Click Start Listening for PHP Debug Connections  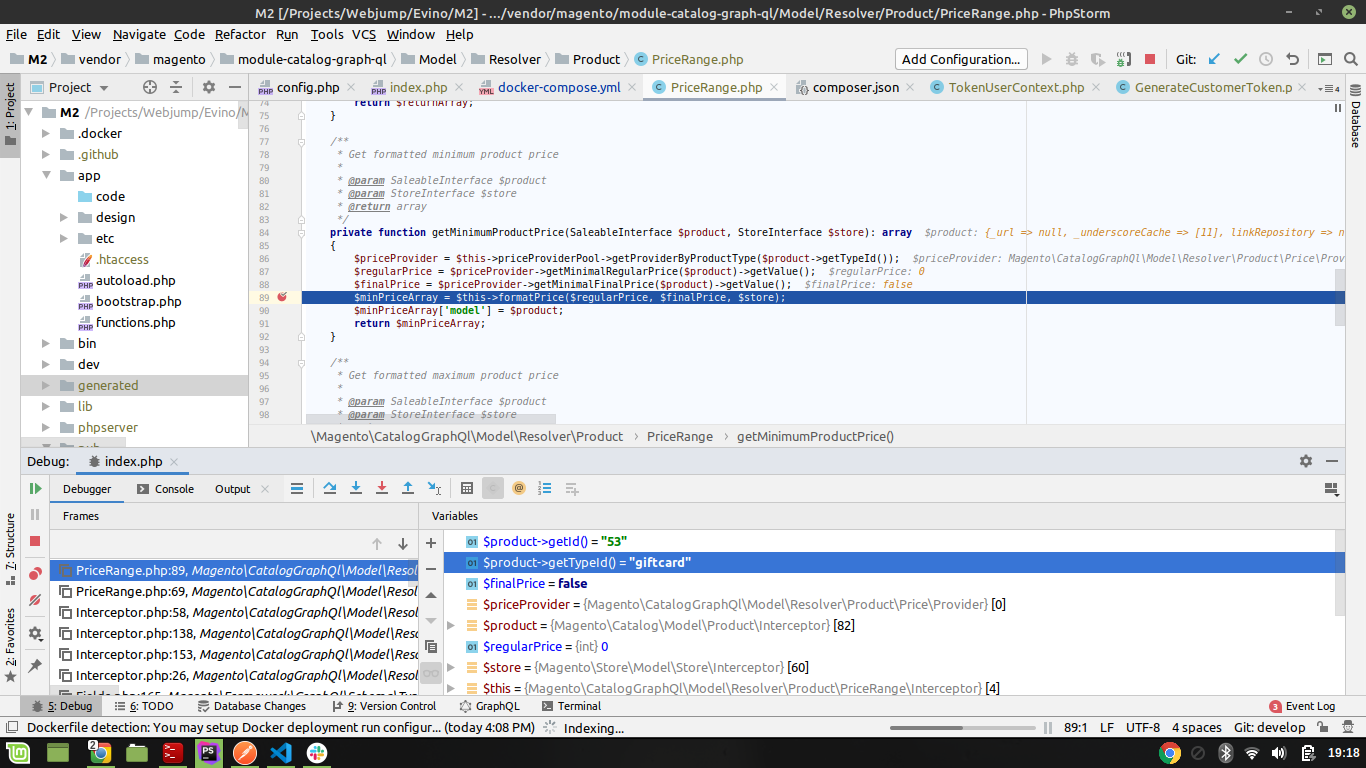[1124, 59]
